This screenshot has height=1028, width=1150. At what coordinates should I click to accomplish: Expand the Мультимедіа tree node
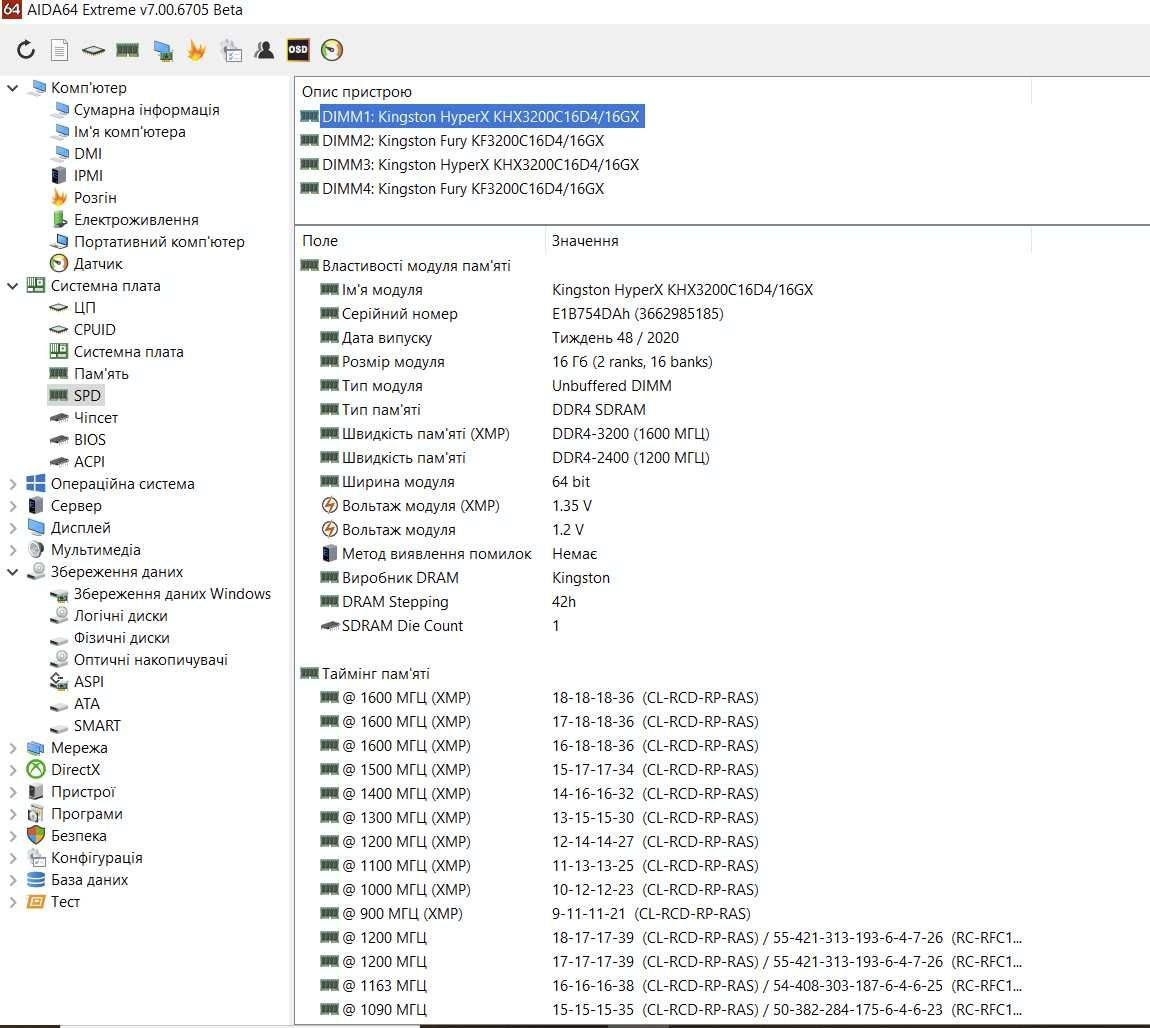tap(12, 550)
